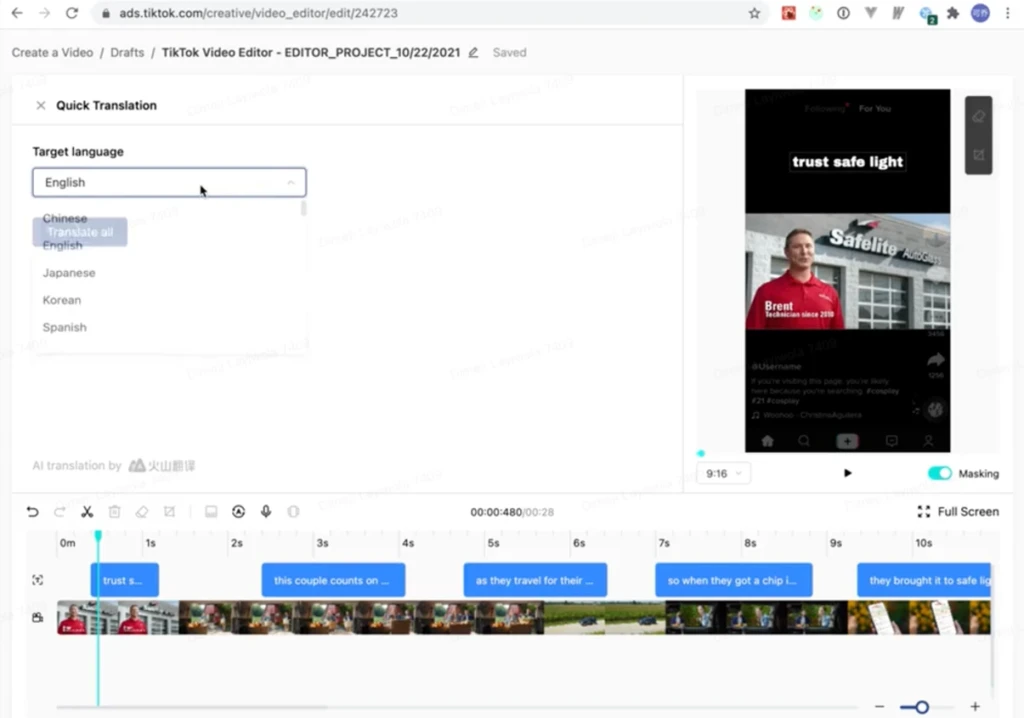
Task: Select Chinese from language list
Action: (65, 218)
